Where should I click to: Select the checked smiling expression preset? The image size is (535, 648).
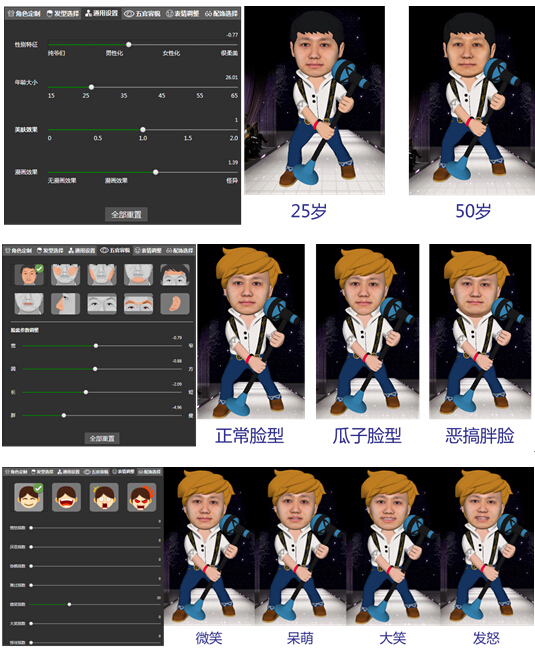[x=29, y=497]
